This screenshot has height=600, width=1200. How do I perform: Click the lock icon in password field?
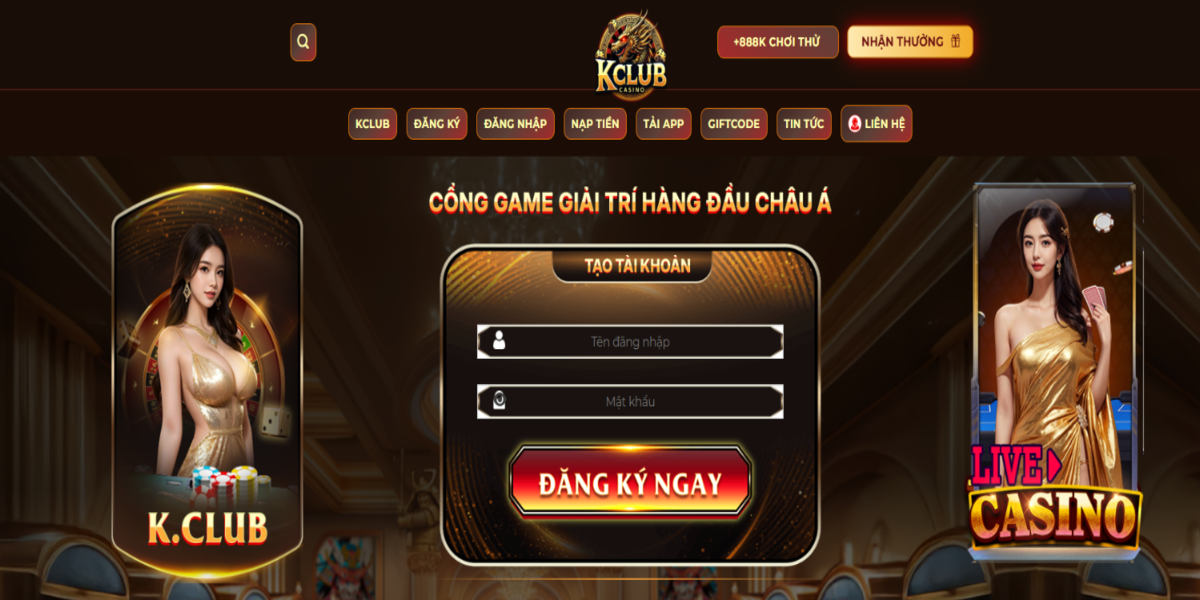tap(498, 401)
